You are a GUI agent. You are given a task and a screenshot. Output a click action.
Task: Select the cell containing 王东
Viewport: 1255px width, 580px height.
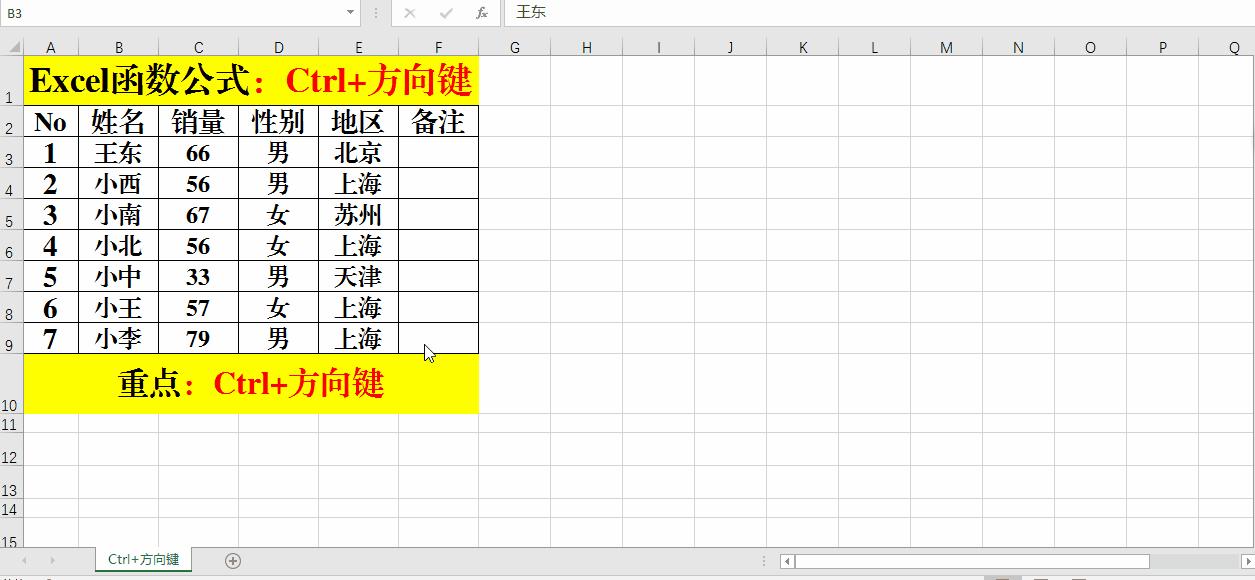(119, 153)
